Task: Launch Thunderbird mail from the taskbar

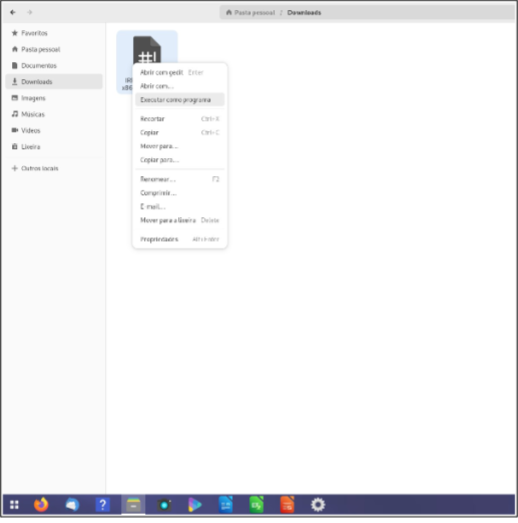Action: (72, 504)
